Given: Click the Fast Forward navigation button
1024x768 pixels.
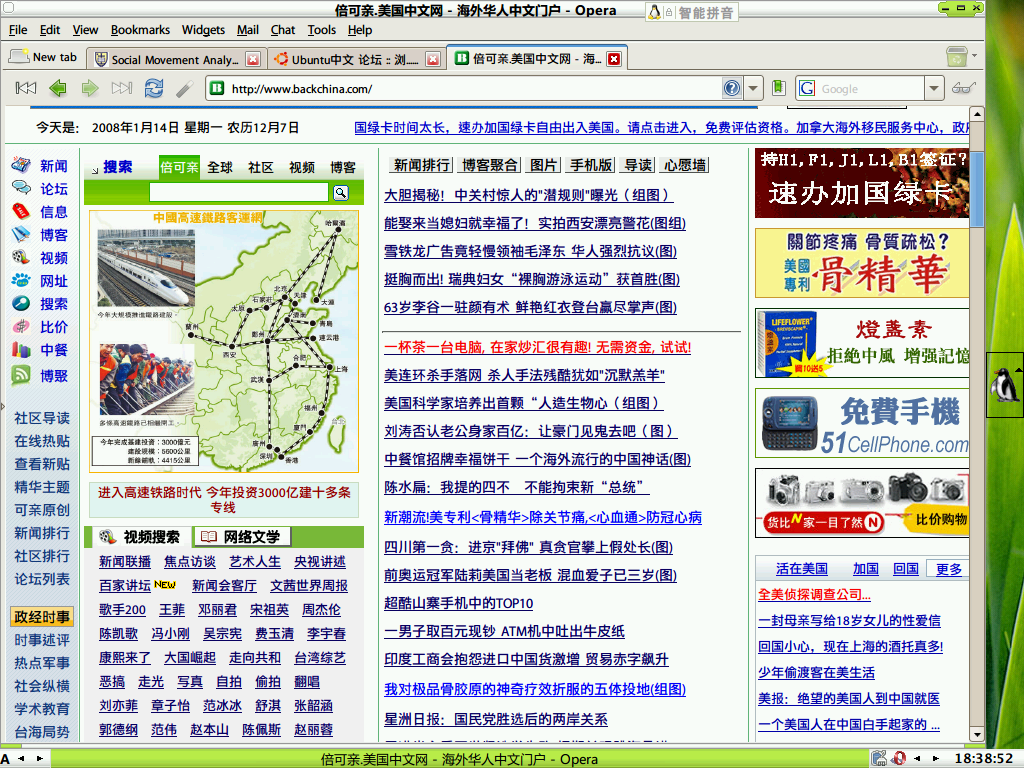Looking at the screenshot, I should pos(122,88).
